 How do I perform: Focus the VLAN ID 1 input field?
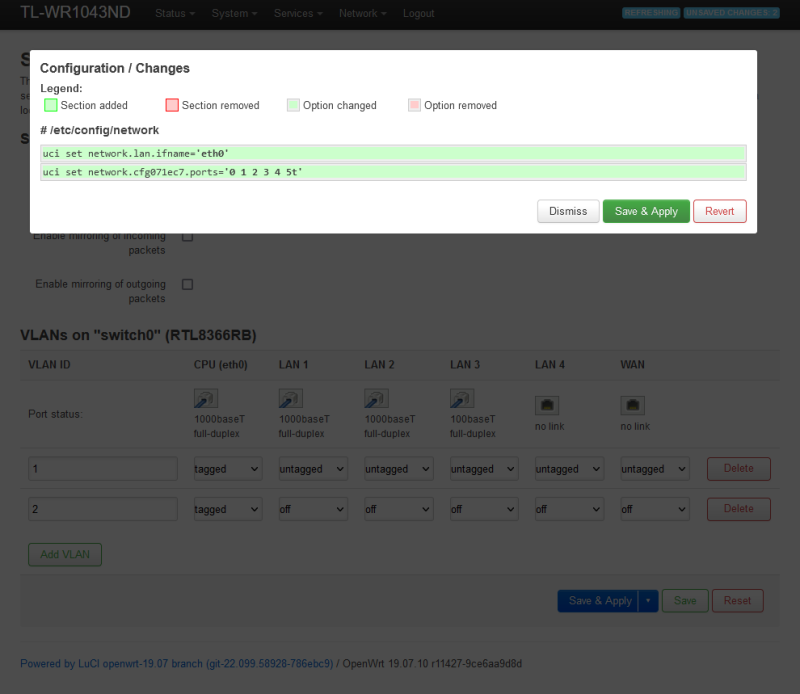(x=103, y=469)
